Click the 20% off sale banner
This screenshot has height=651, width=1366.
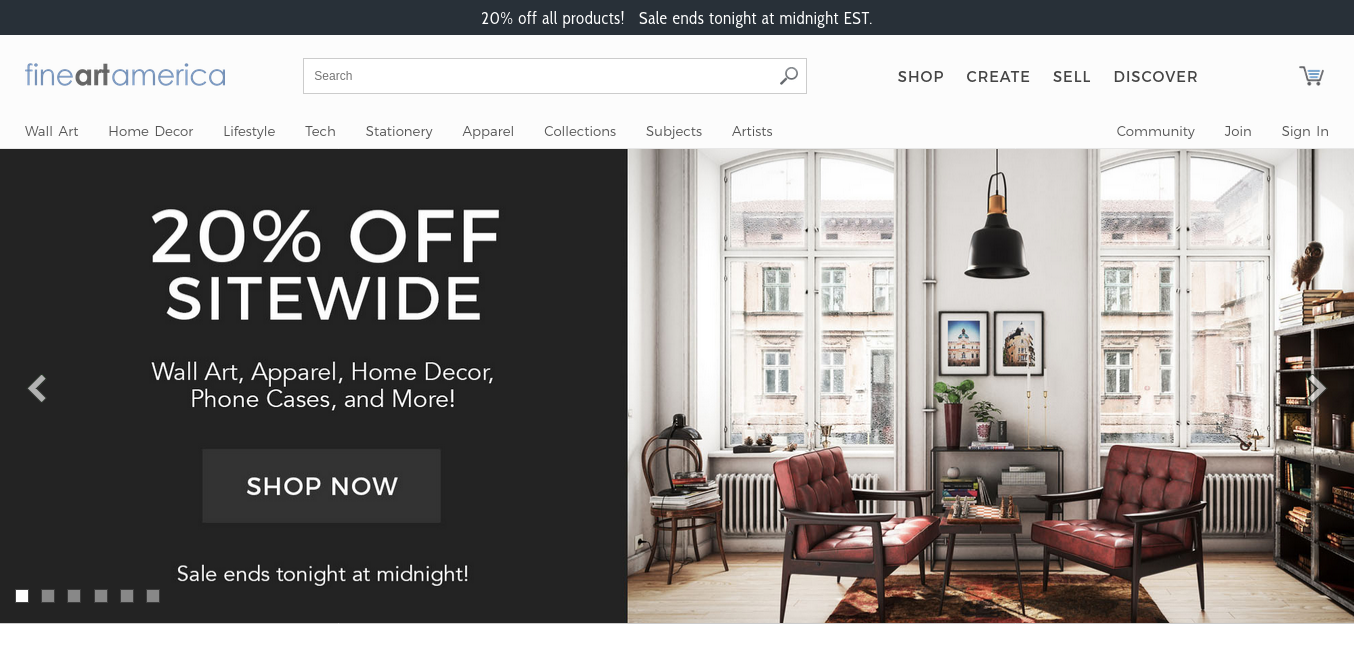coord(677,18)
